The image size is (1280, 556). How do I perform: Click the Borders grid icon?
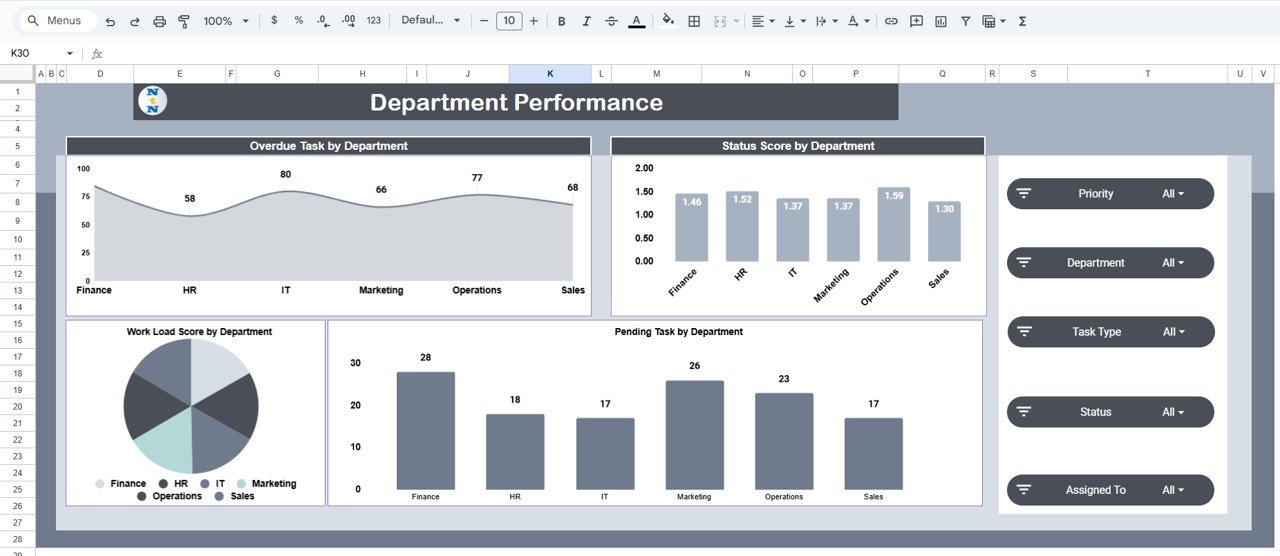click(694, 21)
